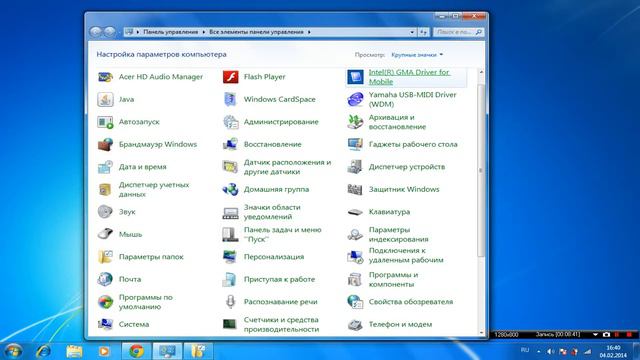Click the refresh address bar button
The width and height of the screenshot is (640, 360).
423,32
